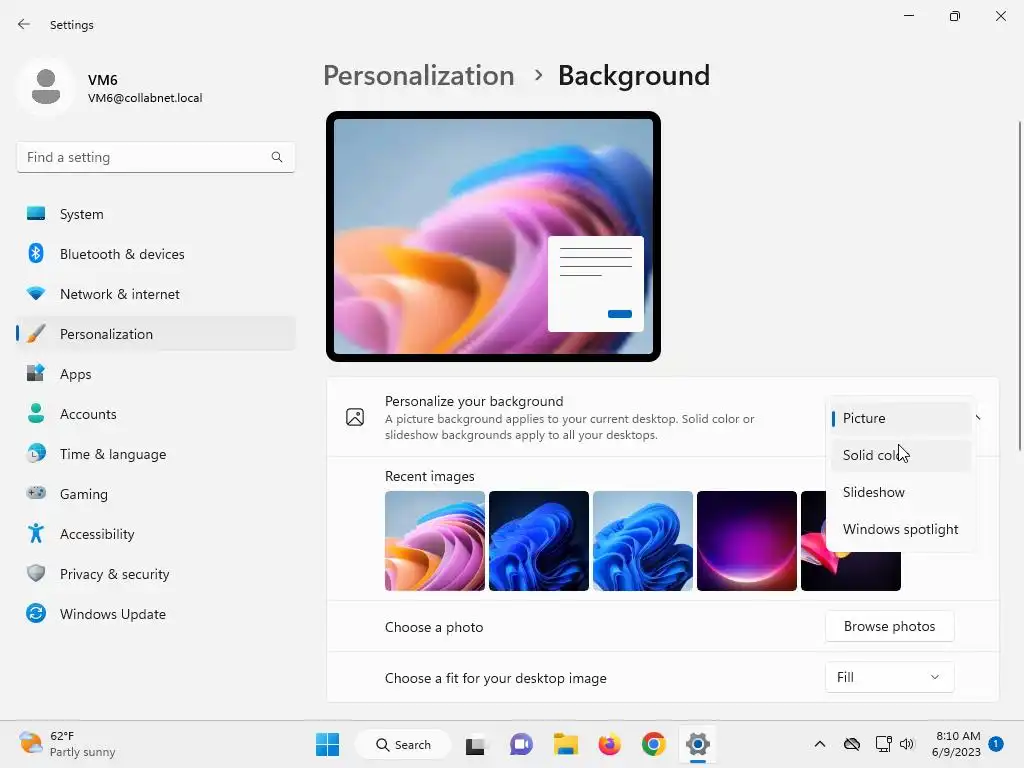Launch Google Chrome from the taskbar
This screenshot has width=1024, height=768.
[654, 744]
